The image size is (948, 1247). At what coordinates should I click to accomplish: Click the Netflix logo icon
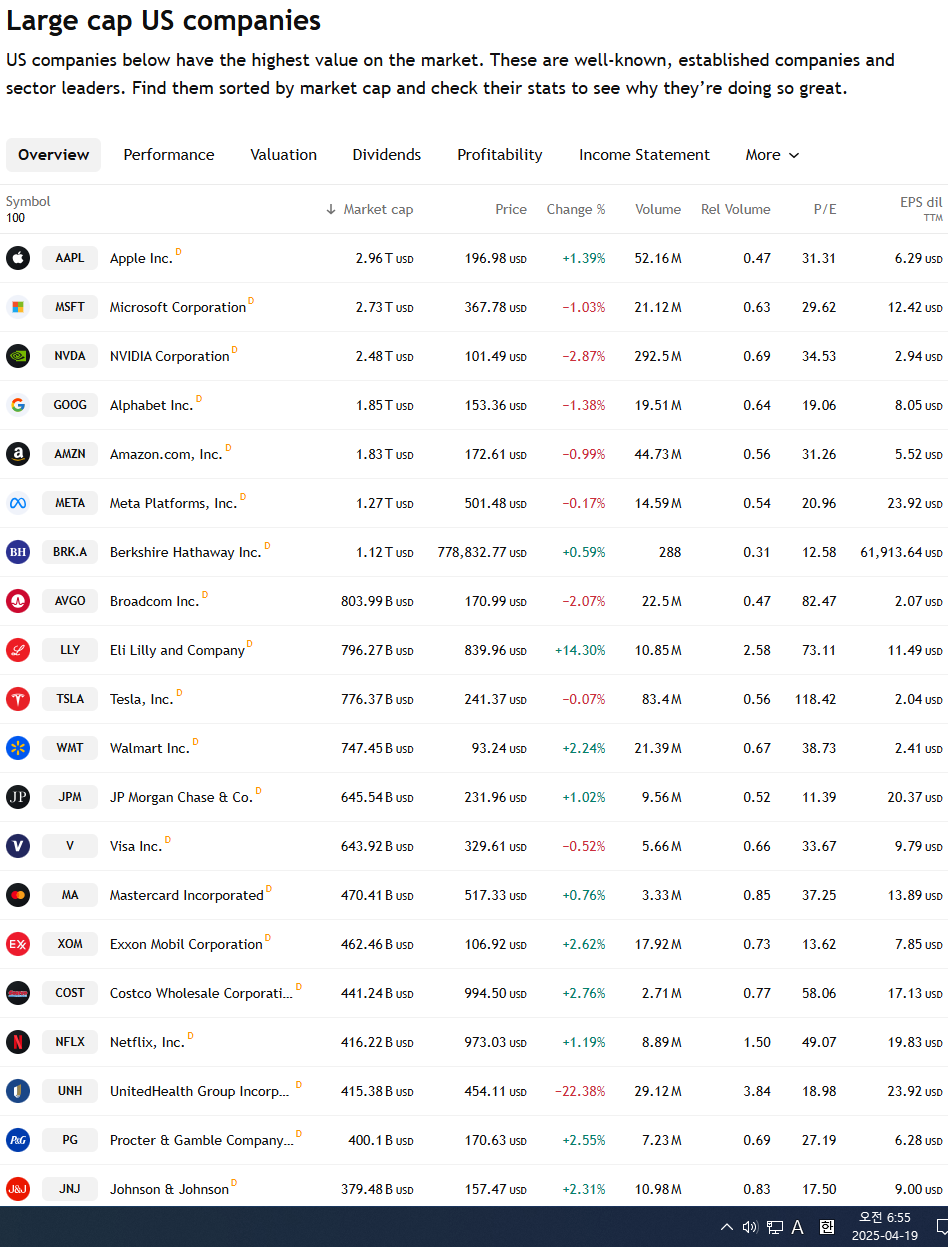pyautogui.click(x=18, y=1042)
